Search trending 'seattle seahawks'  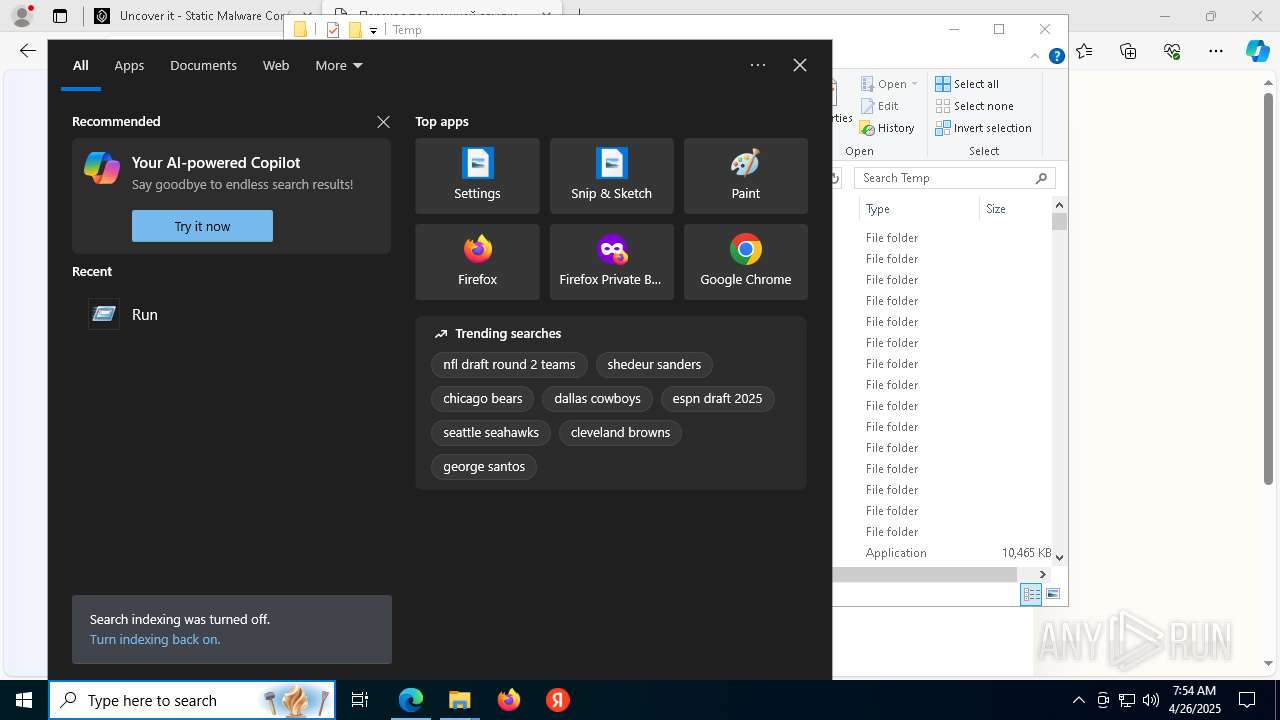click(x=491, y=433)
